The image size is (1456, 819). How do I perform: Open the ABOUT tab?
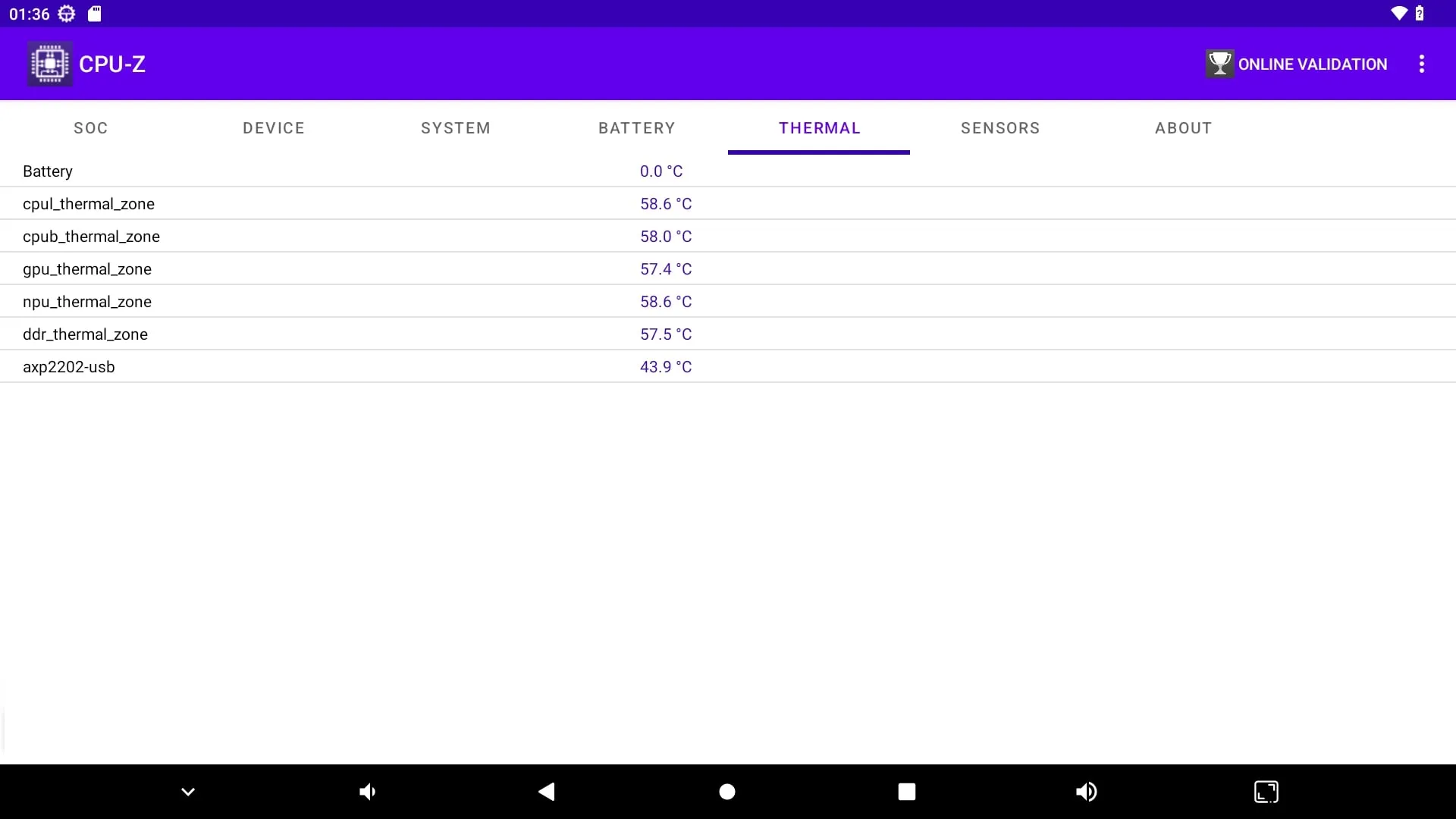1183,128
